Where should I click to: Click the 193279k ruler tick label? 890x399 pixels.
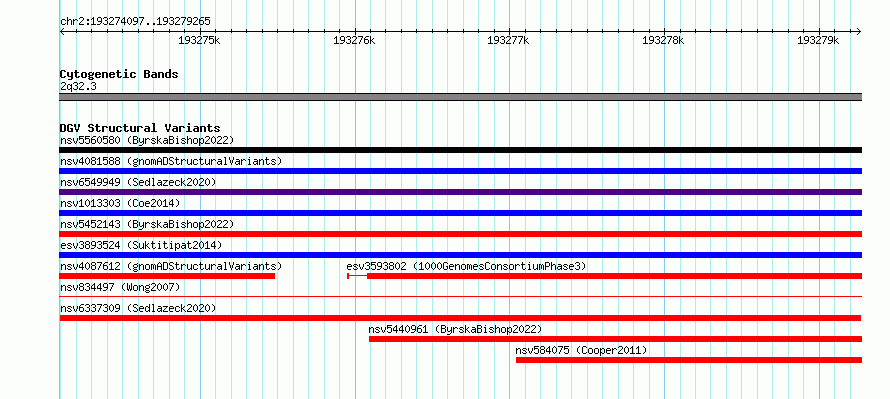pos(818,41)
